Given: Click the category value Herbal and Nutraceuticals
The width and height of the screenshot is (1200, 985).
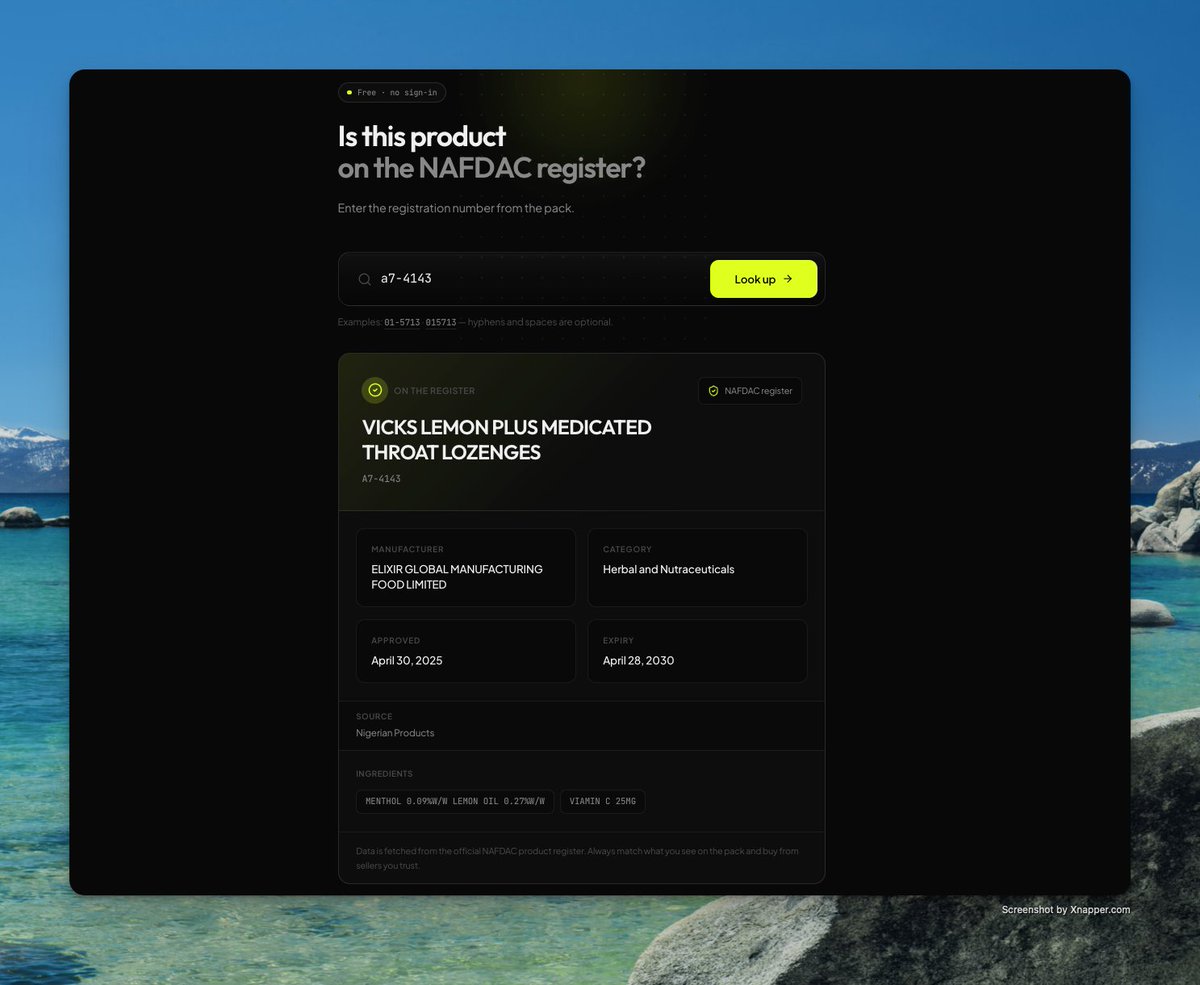Looking at the screenshot, I should point(668,569).
